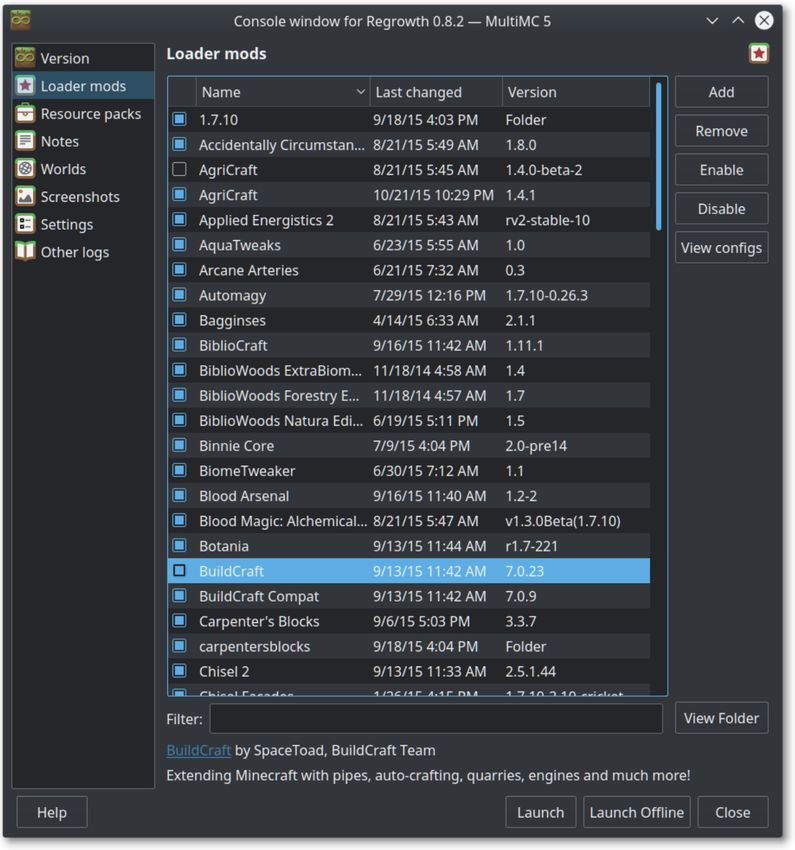Screen dimensions: 795x850
Task: Open the BuildCraft hyperlink in description
Action: point(198,750)
